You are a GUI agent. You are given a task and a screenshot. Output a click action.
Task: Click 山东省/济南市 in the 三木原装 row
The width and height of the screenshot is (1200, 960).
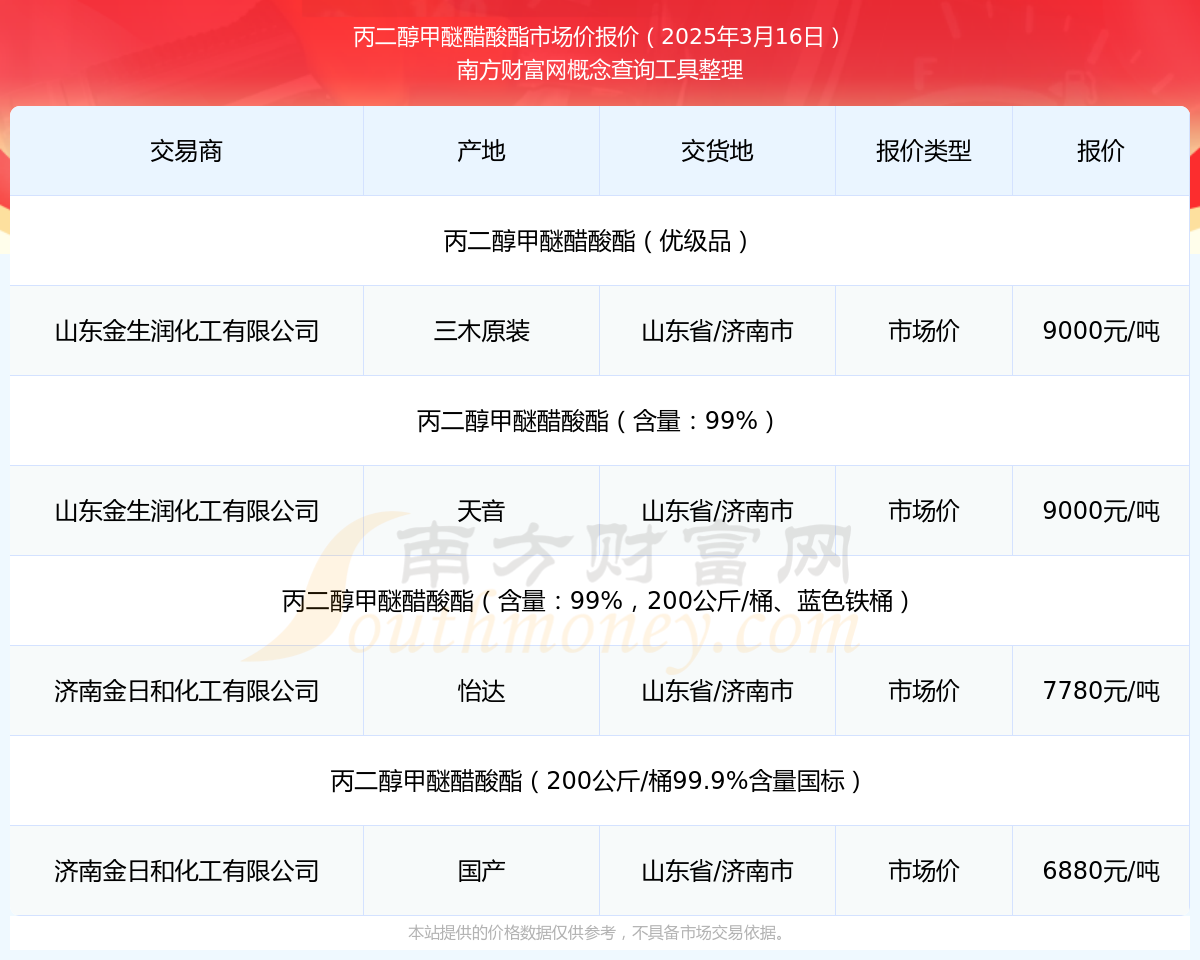pos(717,331)
